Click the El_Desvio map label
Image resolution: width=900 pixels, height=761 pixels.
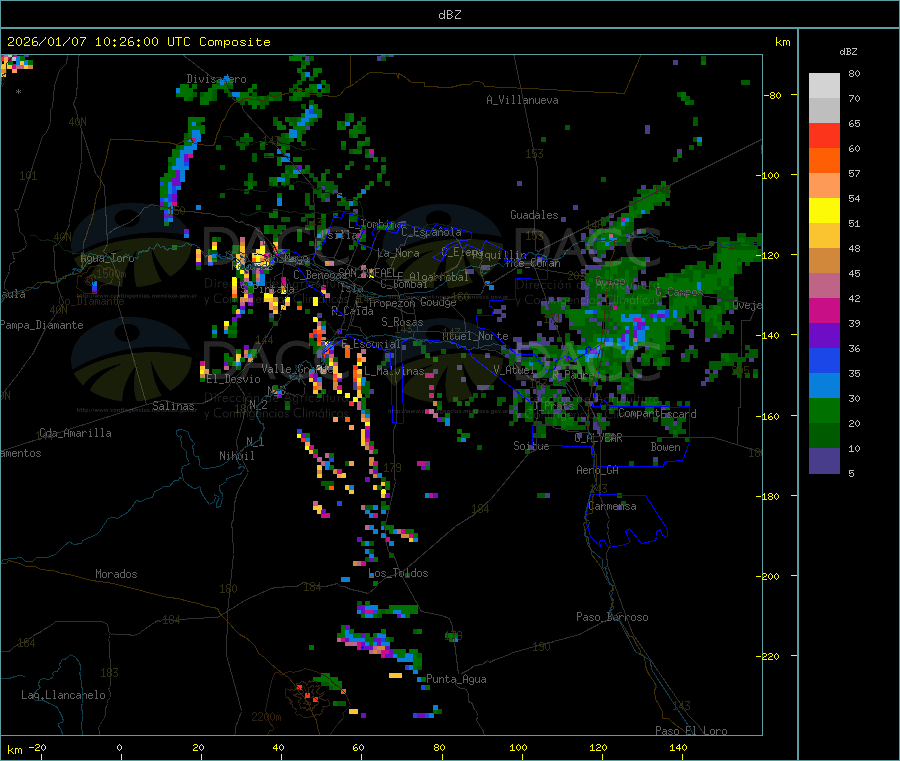tap(234, 379)
